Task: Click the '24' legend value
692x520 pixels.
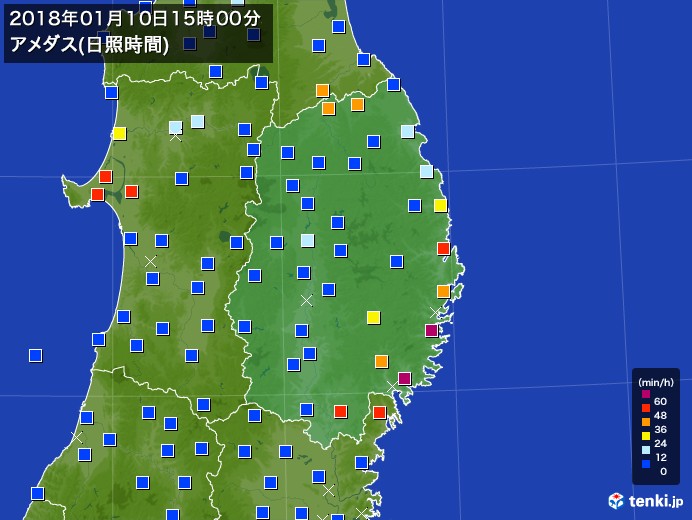Action: (x=660, y=443)
